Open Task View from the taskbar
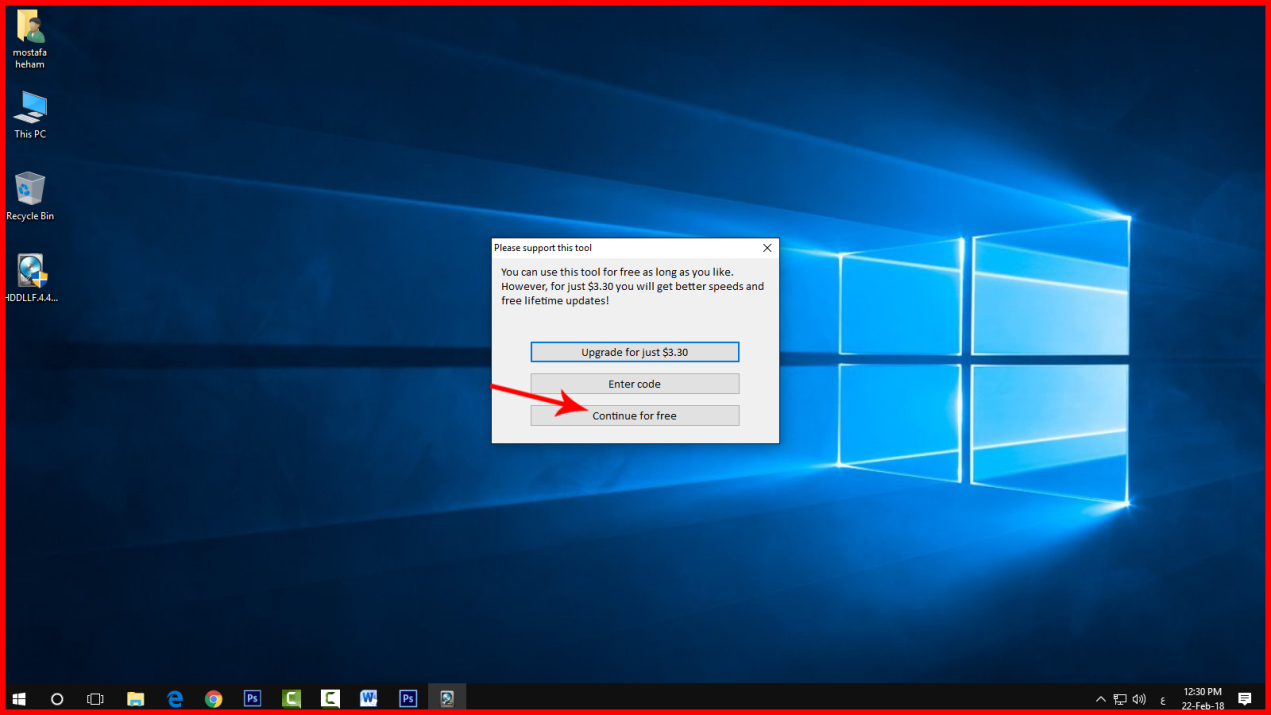Image resolution: width=1271 pixels, height=715 pixels. pos(95,699)
